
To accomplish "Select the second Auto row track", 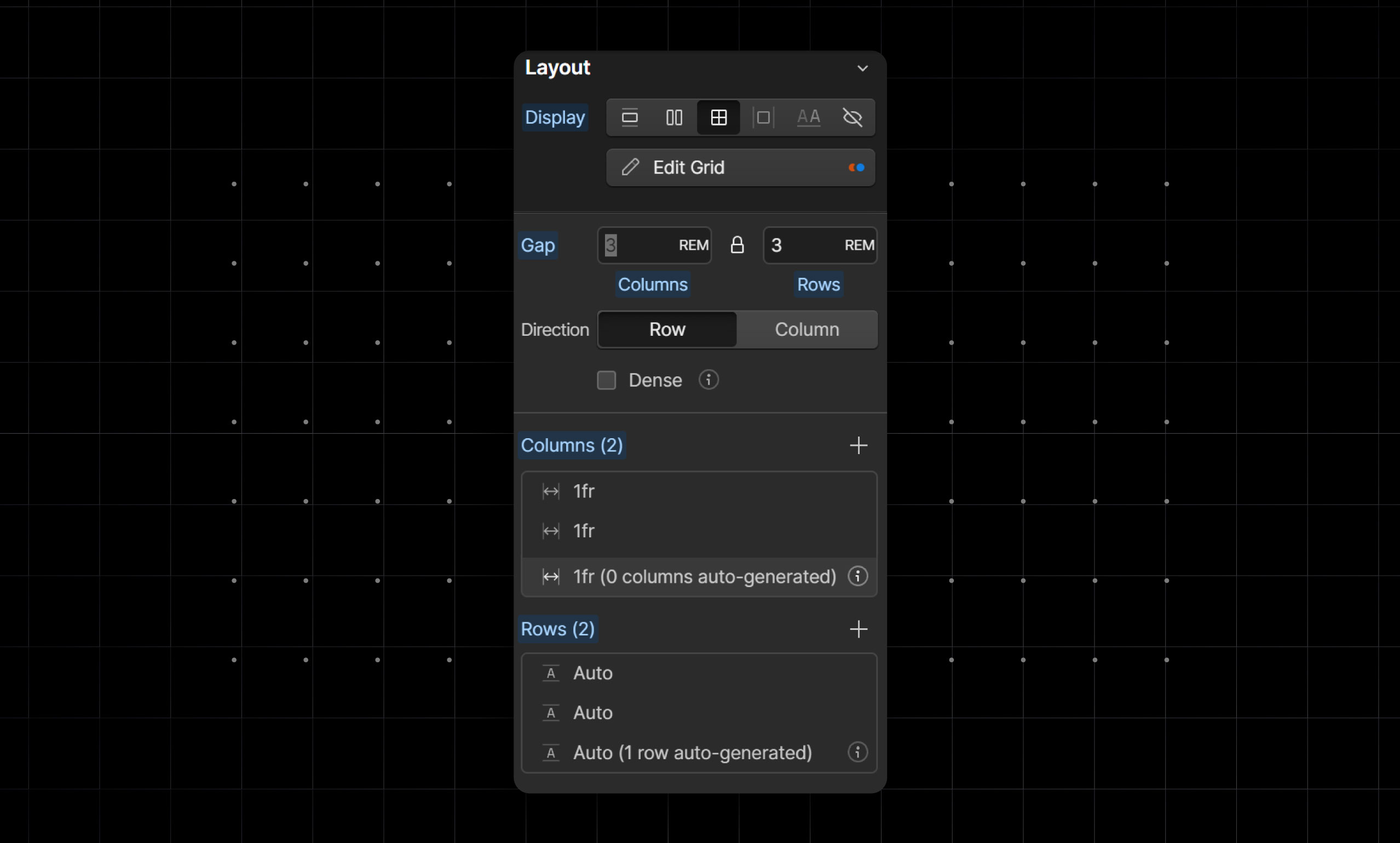I will tap(699, 714).
